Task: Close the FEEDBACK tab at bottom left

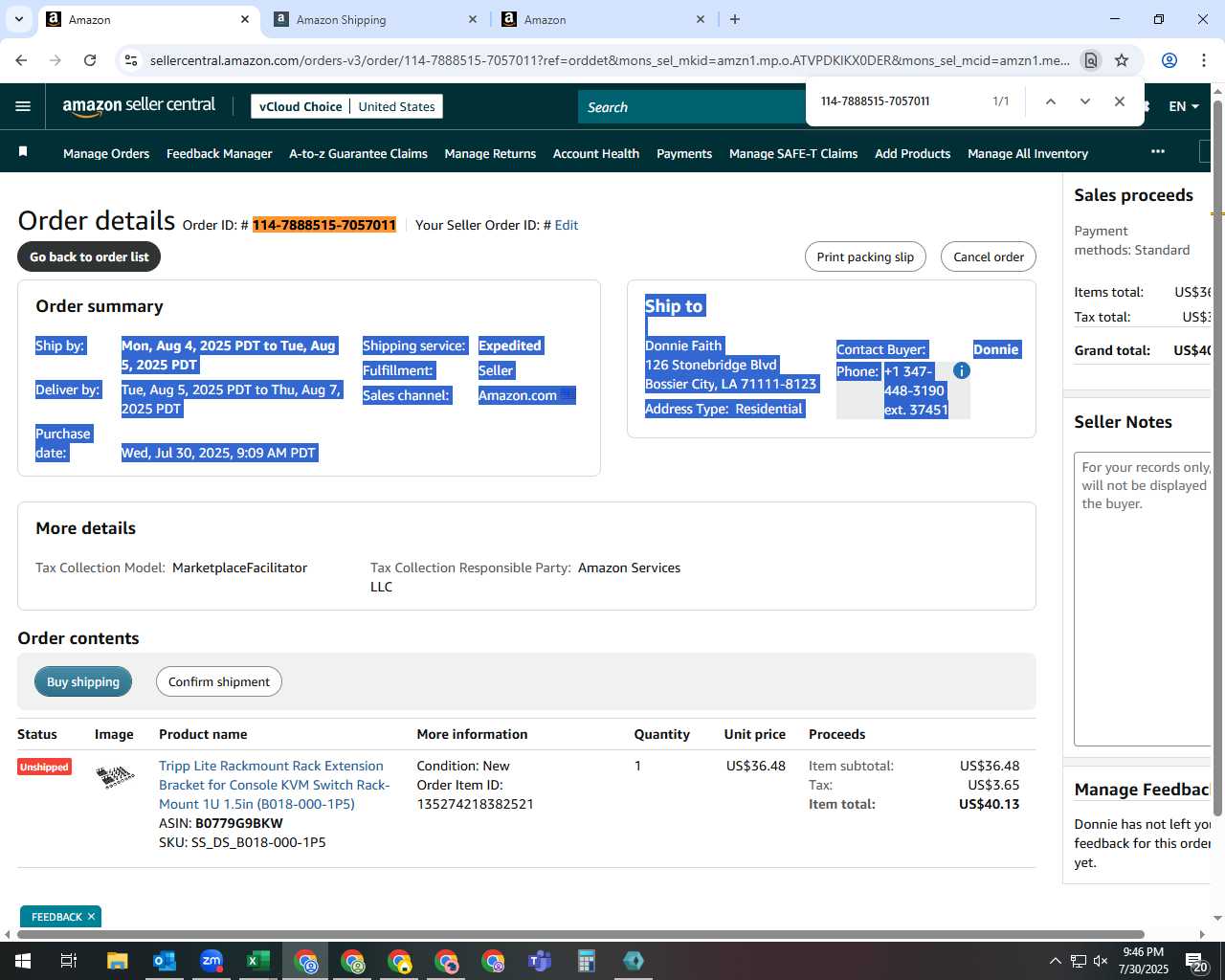Action: pos(91,917)
